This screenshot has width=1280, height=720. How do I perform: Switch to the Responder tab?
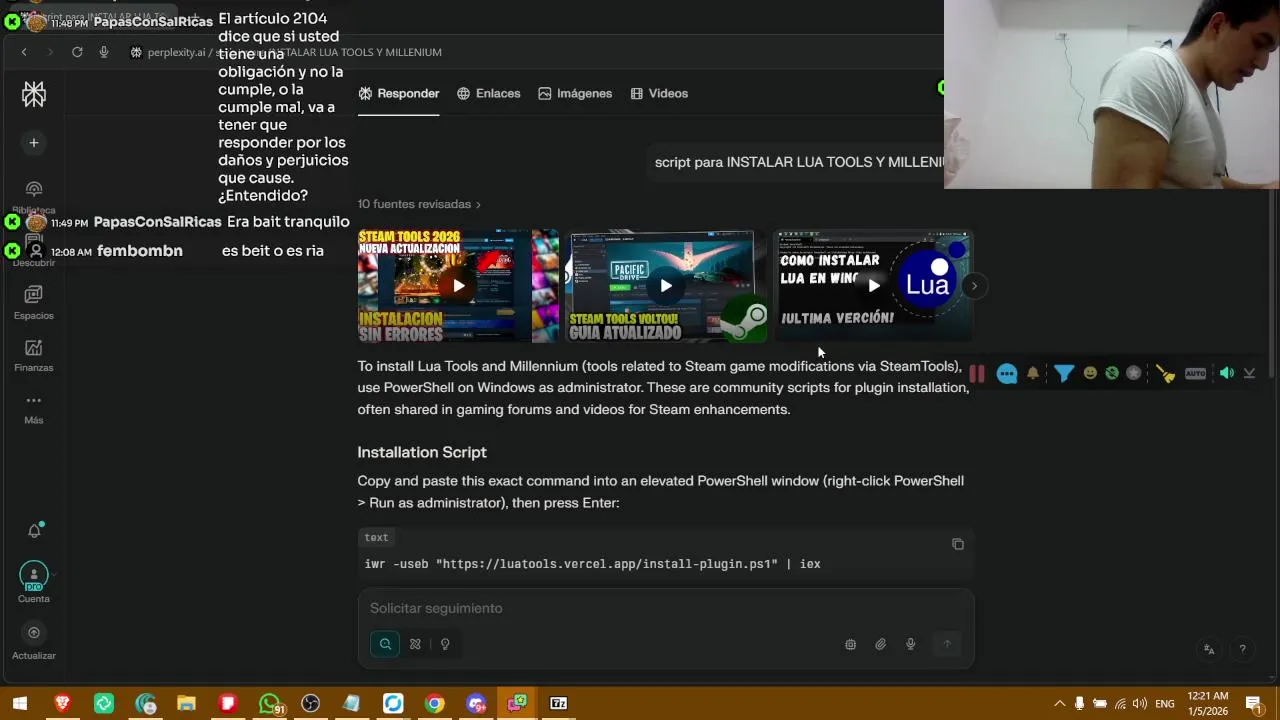(399, 93)
